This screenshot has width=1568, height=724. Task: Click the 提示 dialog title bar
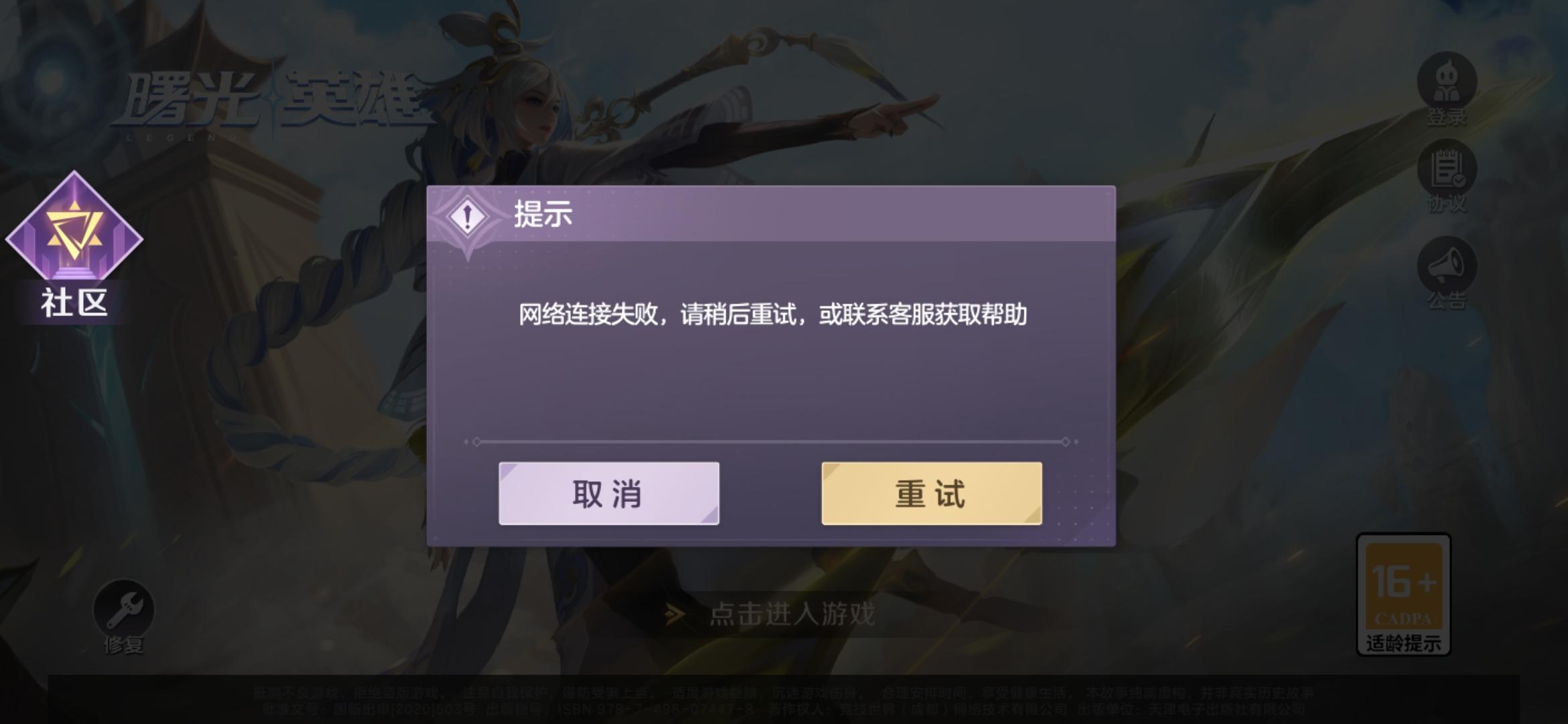tap(771, 214)
